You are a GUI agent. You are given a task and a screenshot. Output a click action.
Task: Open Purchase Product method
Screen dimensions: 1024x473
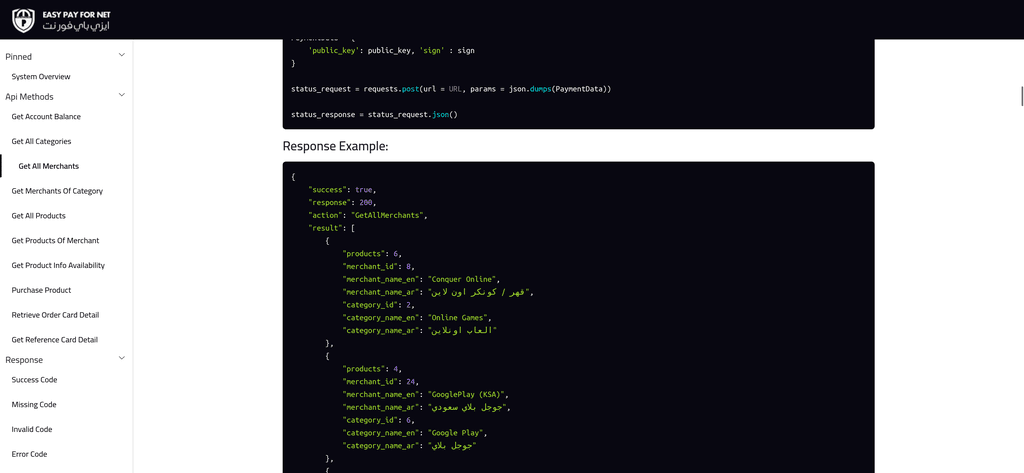tap(41, 291)
